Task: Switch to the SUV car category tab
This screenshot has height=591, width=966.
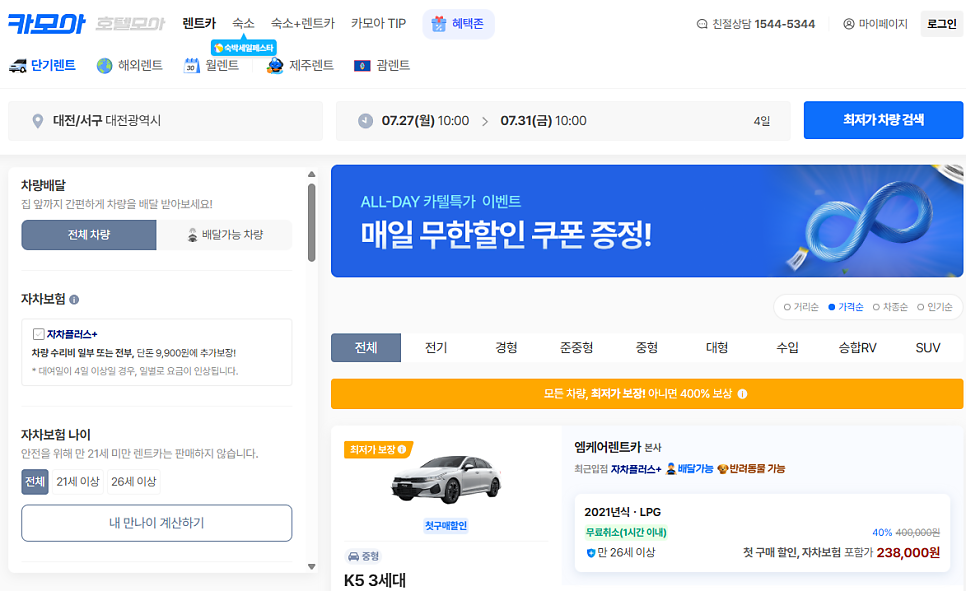Action: 928,348
